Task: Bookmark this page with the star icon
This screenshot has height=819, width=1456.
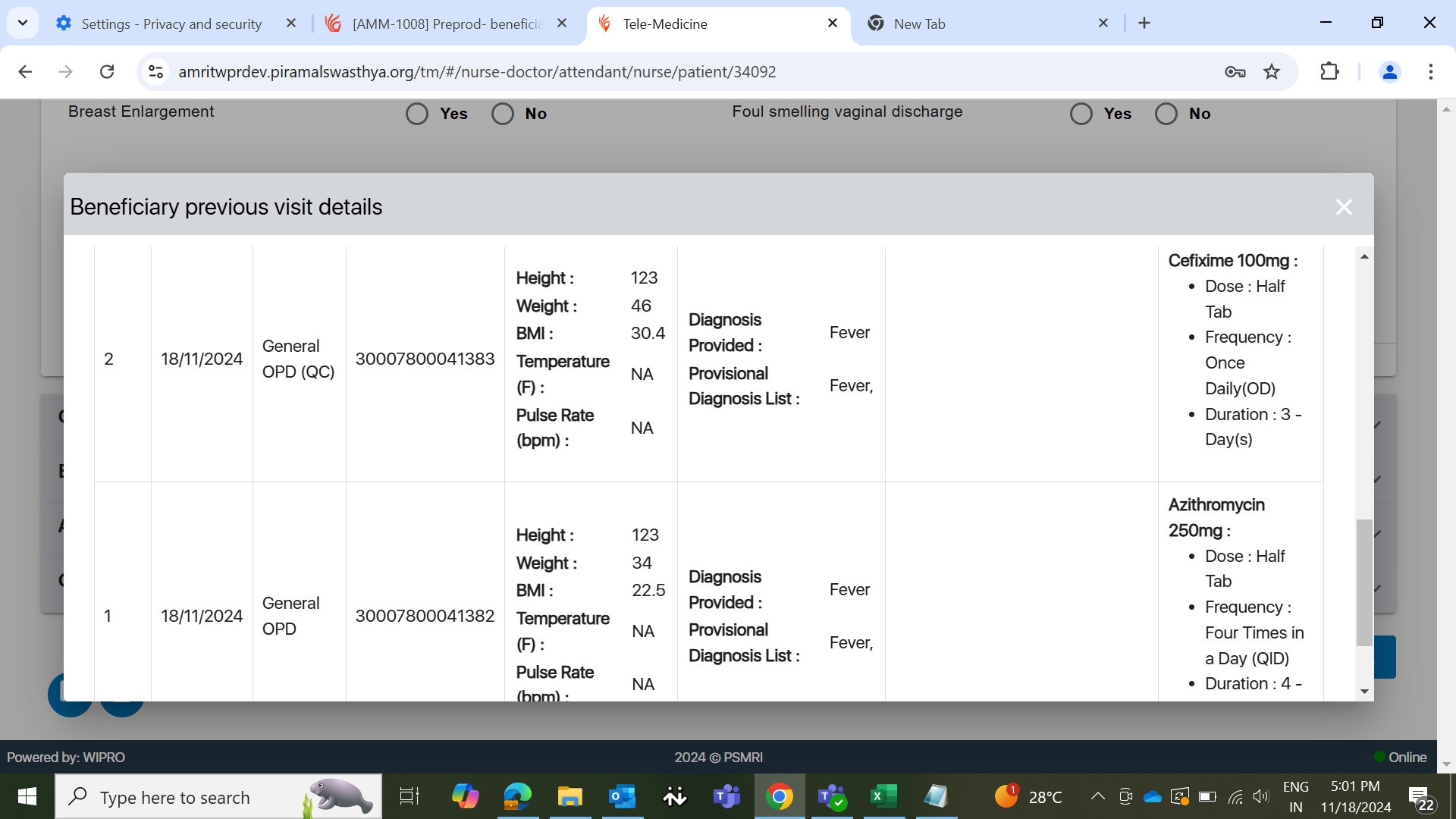Action: point(1272,72)
